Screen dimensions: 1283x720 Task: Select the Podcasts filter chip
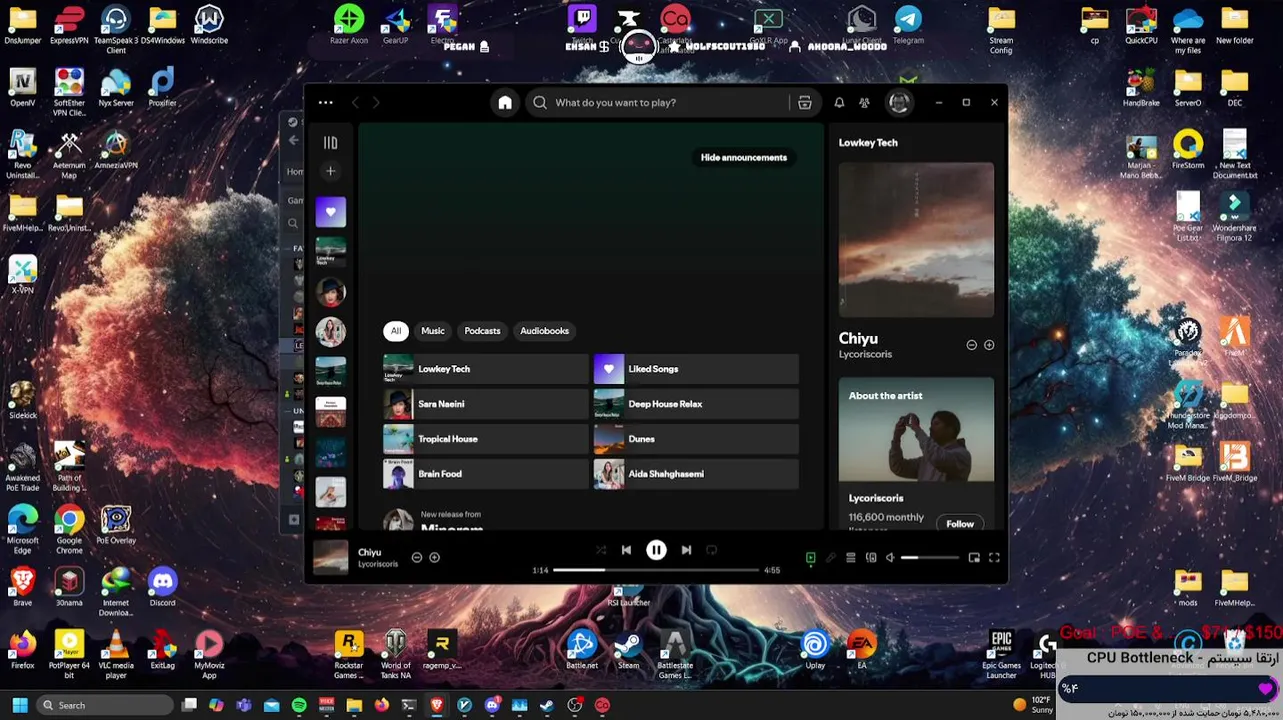(x=482, y=331)
